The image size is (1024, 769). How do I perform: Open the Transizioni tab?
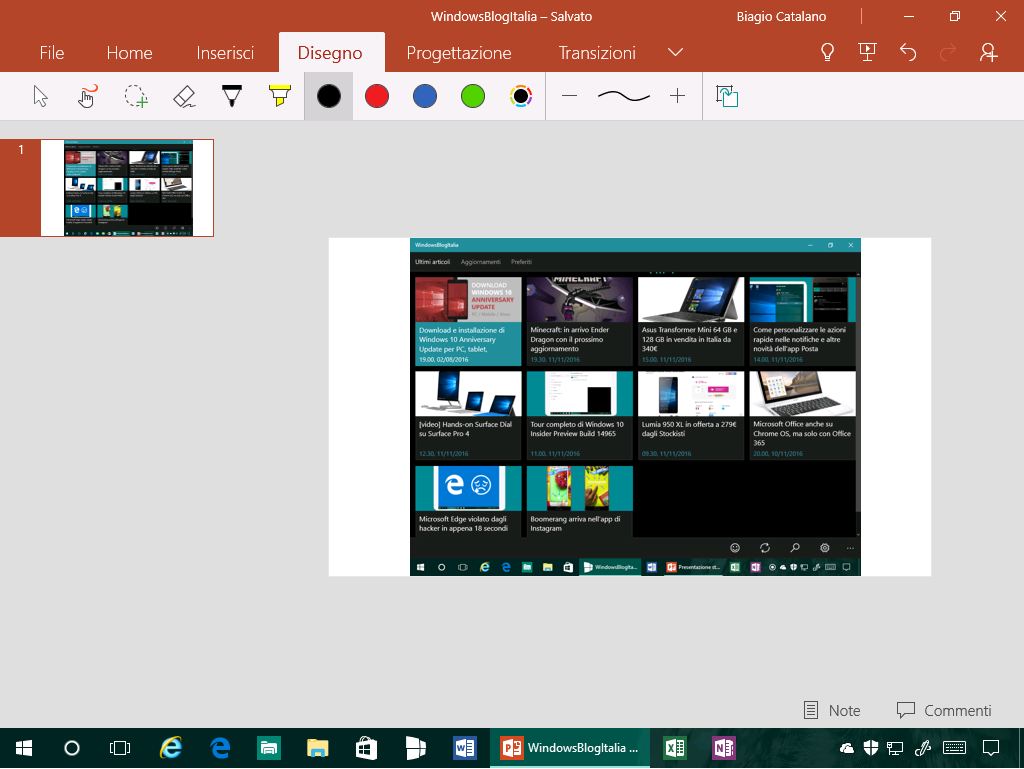[597, 53]
